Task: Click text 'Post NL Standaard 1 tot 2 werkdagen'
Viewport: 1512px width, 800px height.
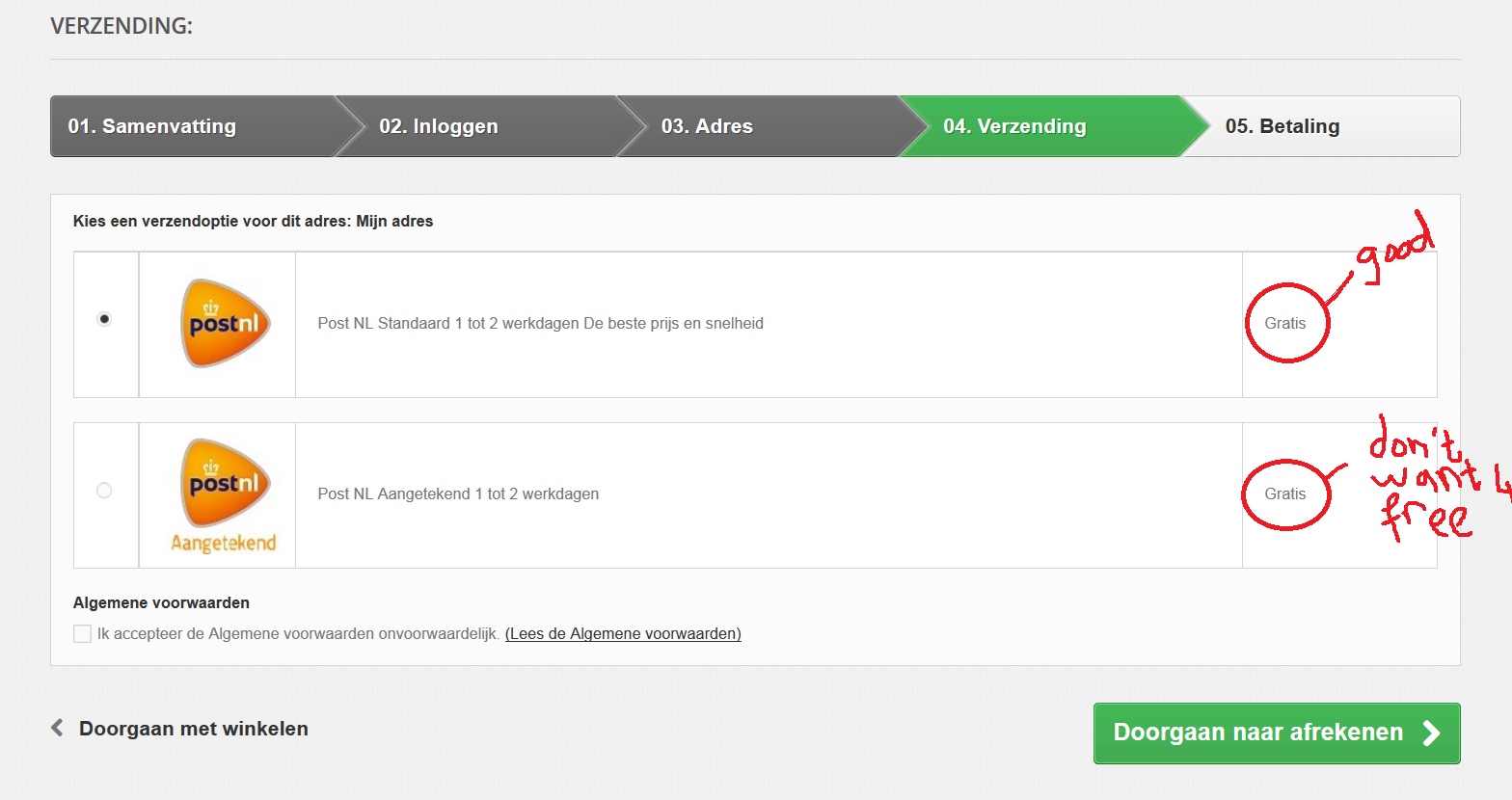Action: [448, 324]
